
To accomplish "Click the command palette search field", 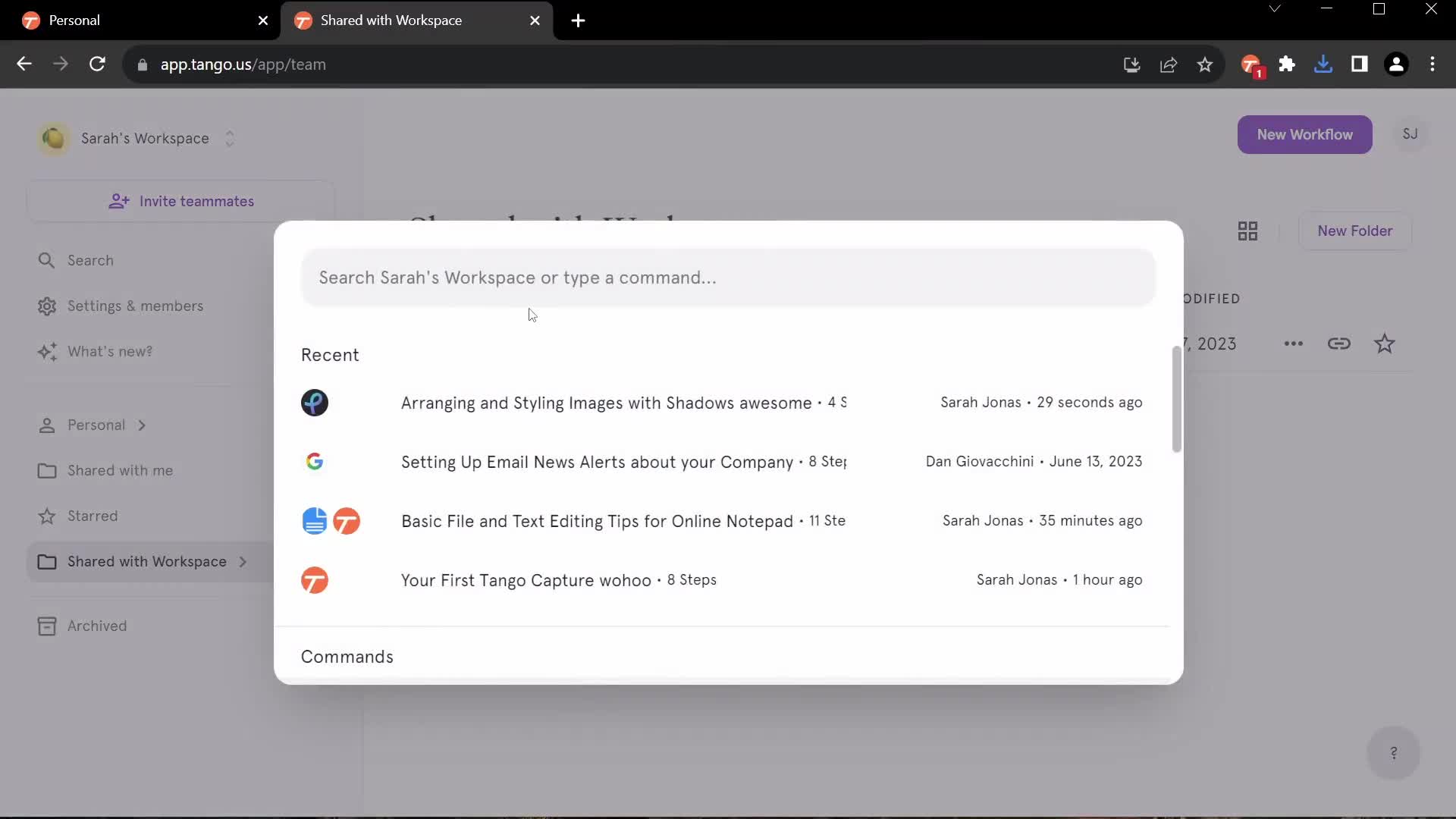I will pyautogui.click(x=728, y=278).
